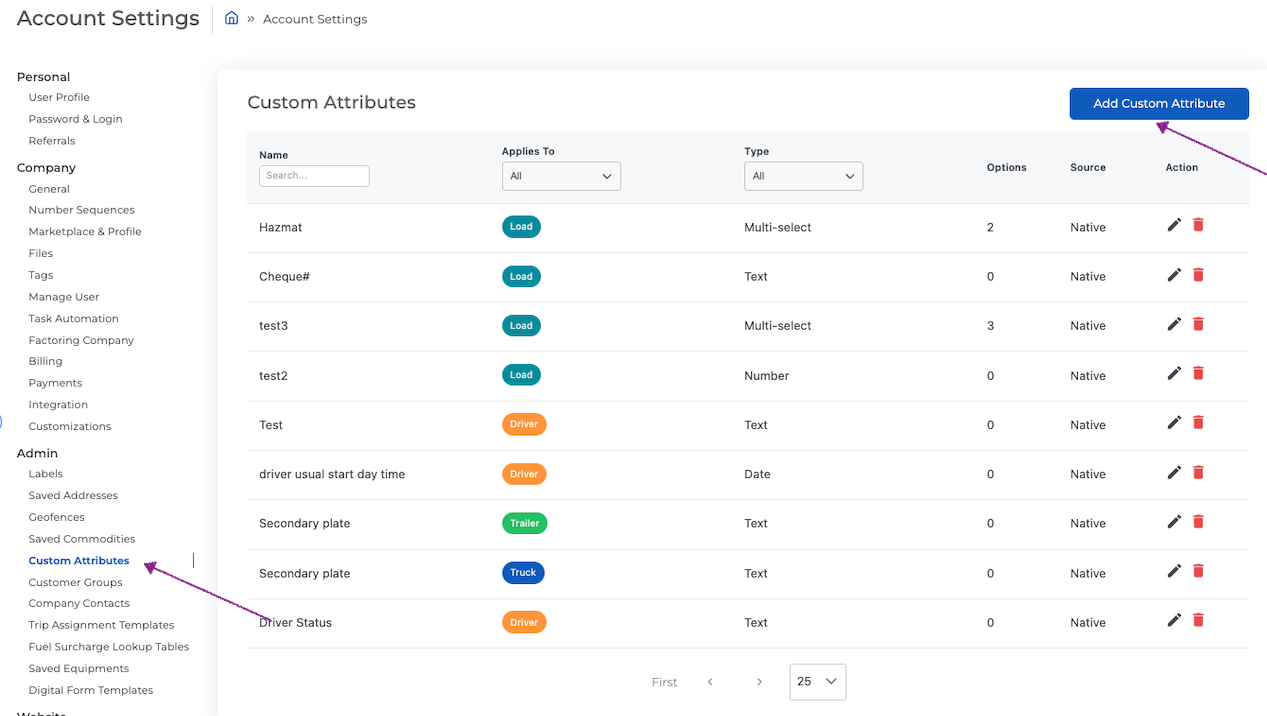Select Geofences under Admin section
1267x716 pixels.
56,517
